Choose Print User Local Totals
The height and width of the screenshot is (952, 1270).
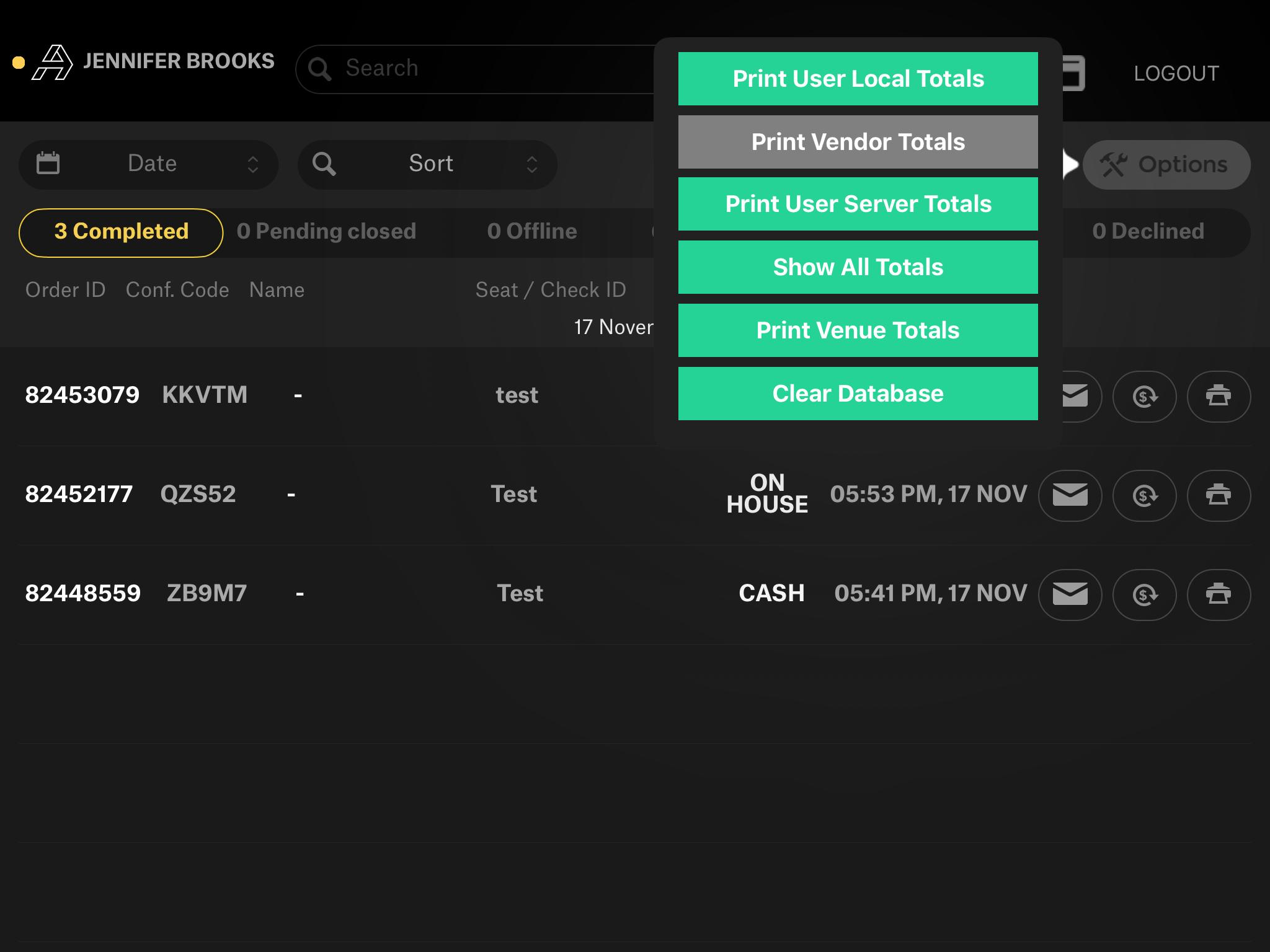tap(858, 79)
